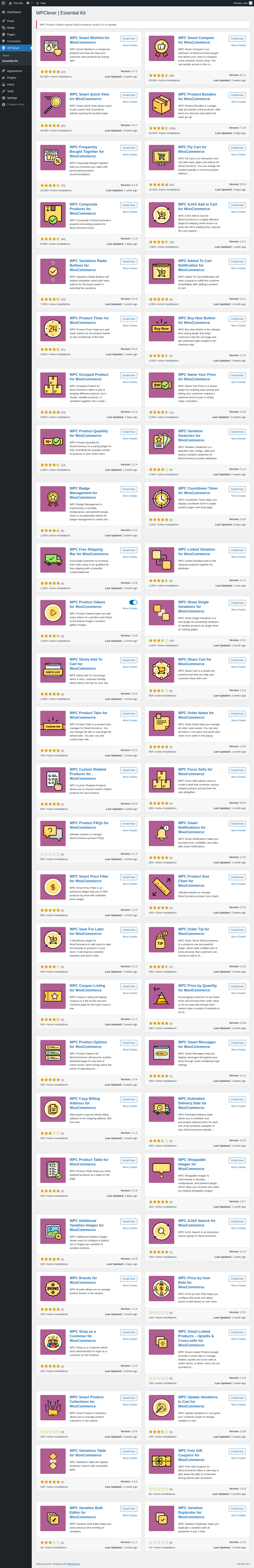View More Details for WPC Smart Quick View
254x1568 pixels.
click(x=130, y=102)
